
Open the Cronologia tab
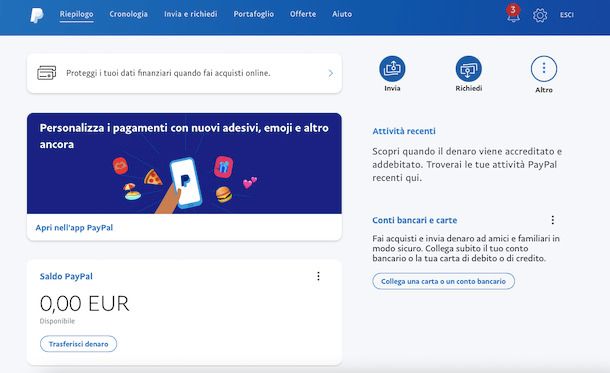click(128, 14)
